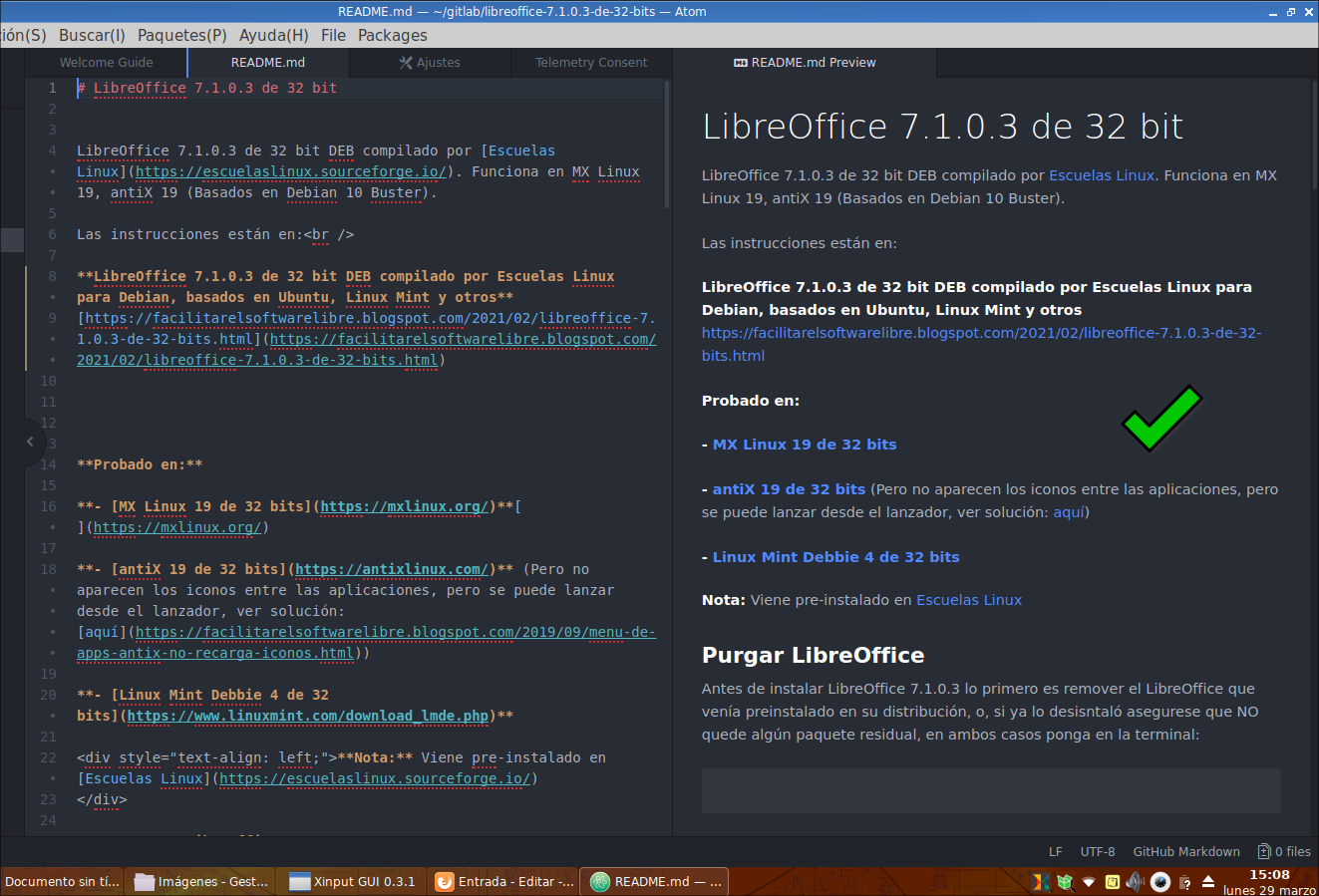This screenshot has width=1319, height=896.
Task: Click the 'Las instrucciones están en:<br />' line
Action: (x=215, y=234)
